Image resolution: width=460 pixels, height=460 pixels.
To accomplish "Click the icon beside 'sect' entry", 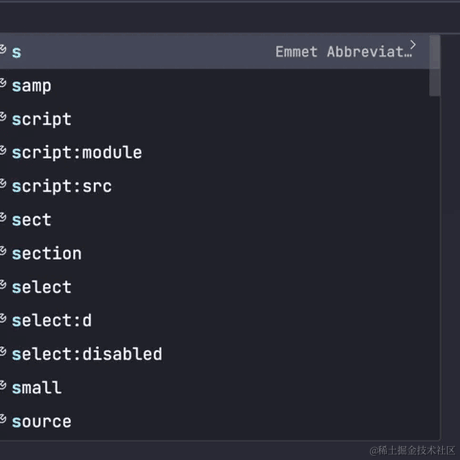I will coord(3,217).
